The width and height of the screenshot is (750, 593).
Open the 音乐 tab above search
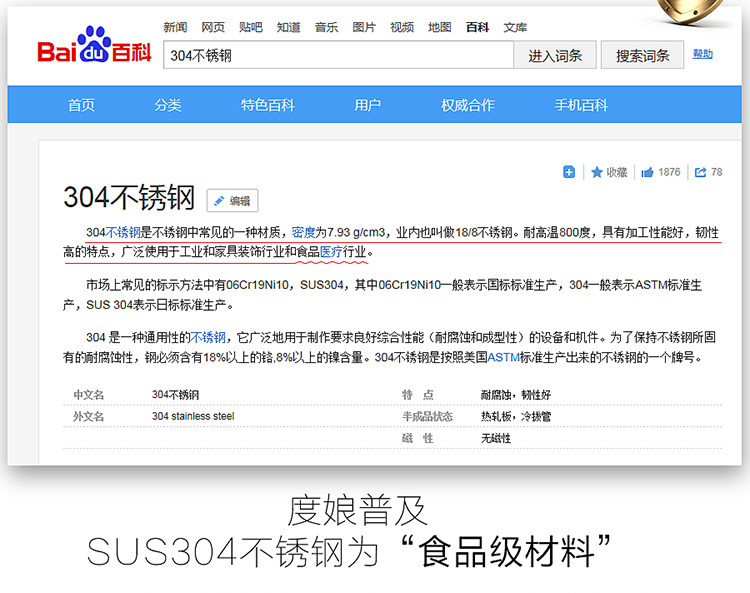pos(326,27)
